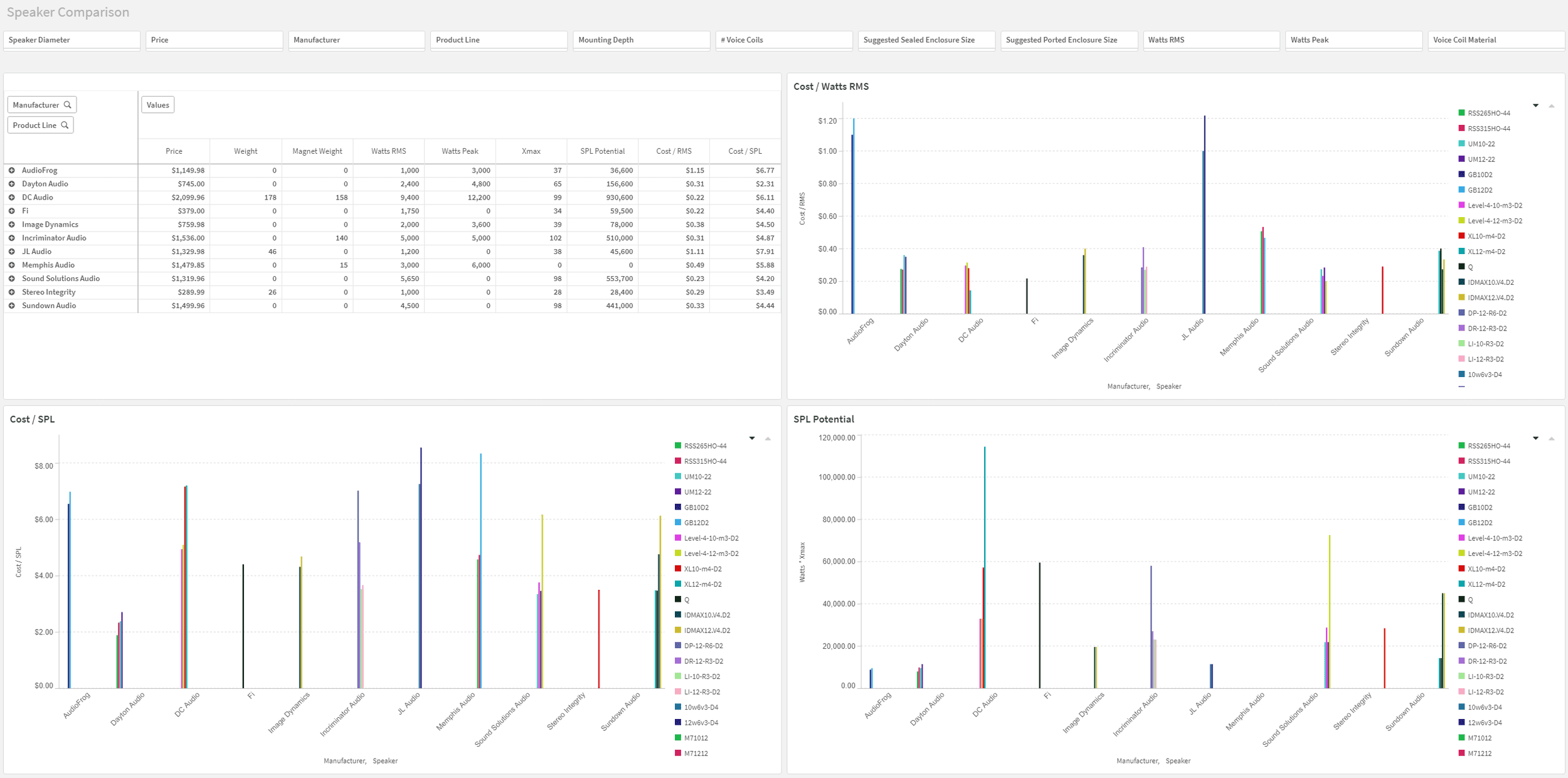Click search icon on Product Line pivot dimension
Screen dimensions: 1568x778
pos(65,125)
